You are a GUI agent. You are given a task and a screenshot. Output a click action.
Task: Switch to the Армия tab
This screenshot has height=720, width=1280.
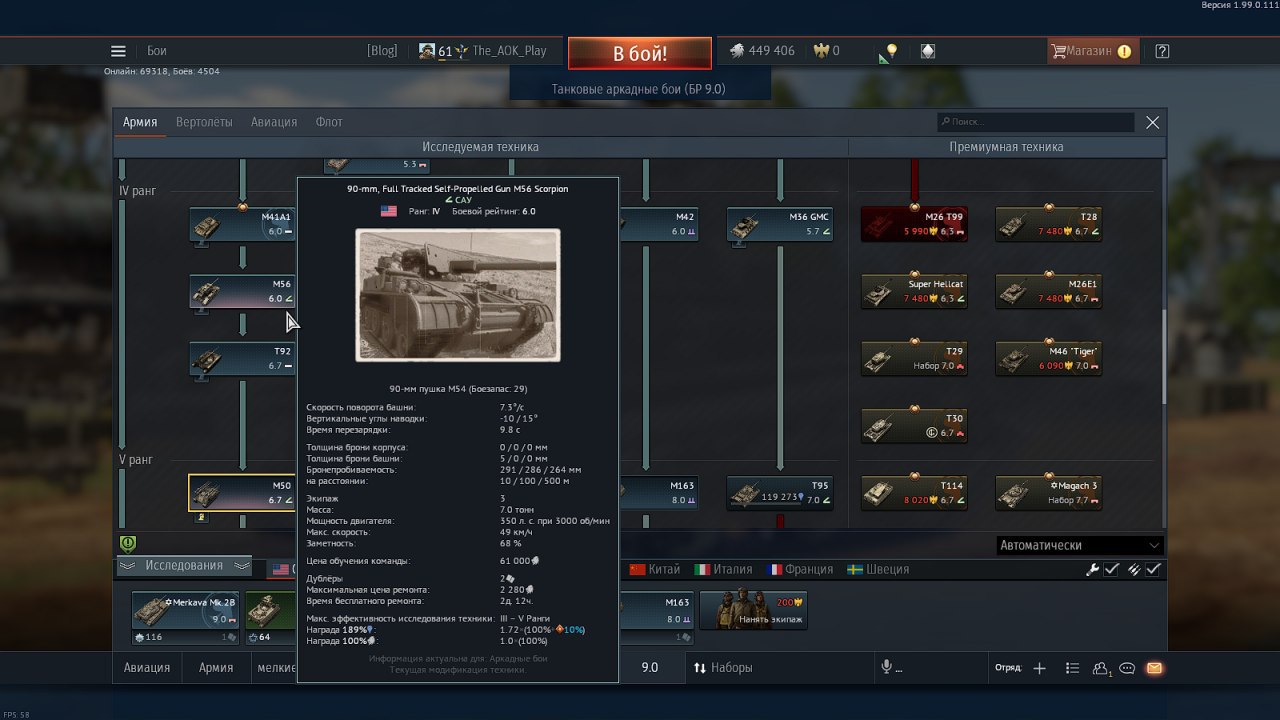click(140, 122)
